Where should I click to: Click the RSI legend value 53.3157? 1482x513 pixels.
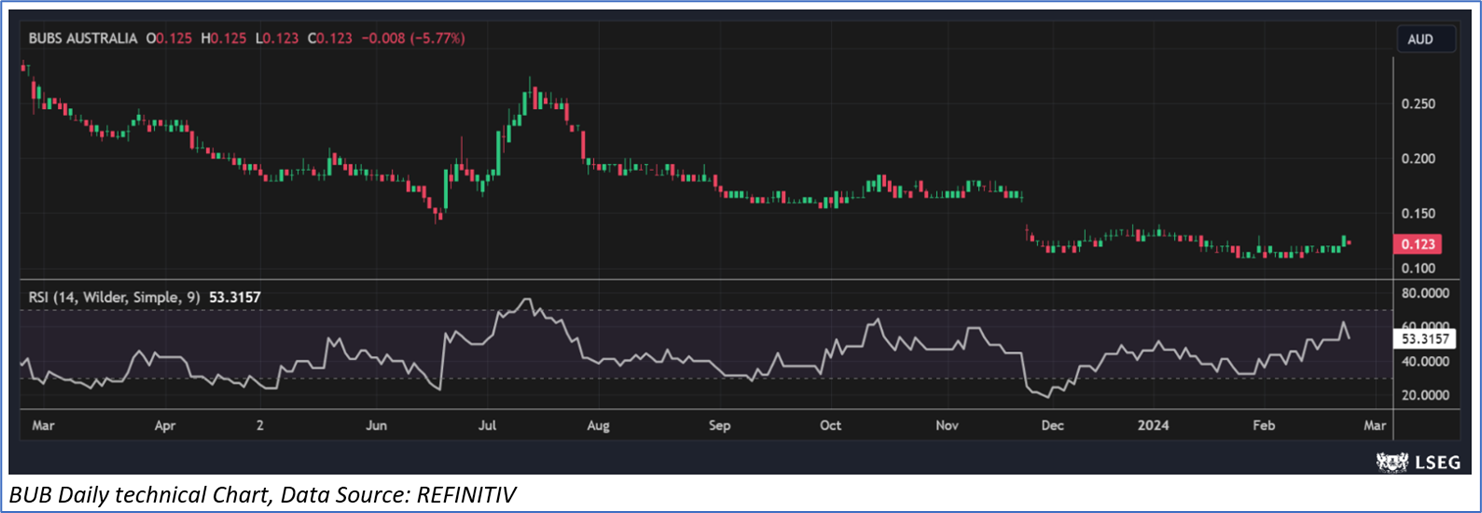click(236, 297)
